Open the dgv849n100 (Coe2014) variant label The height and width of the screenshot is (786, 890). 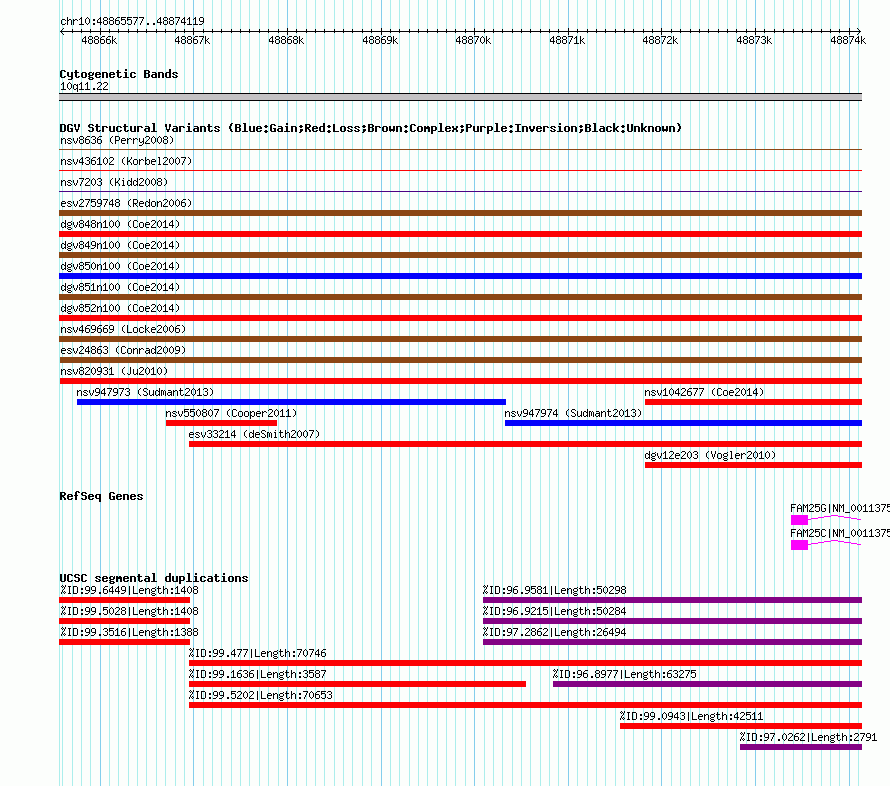pos(120,245)
